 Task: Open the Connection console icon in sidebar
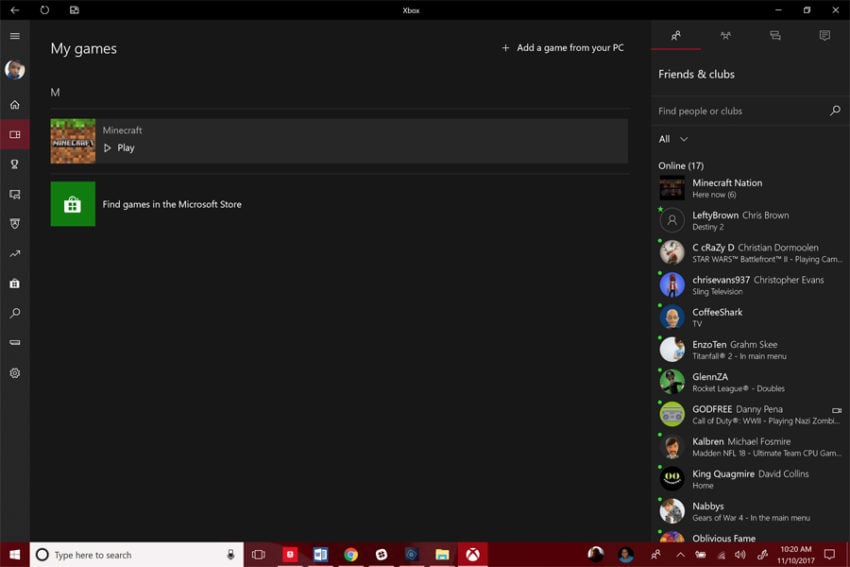point(15,343)
